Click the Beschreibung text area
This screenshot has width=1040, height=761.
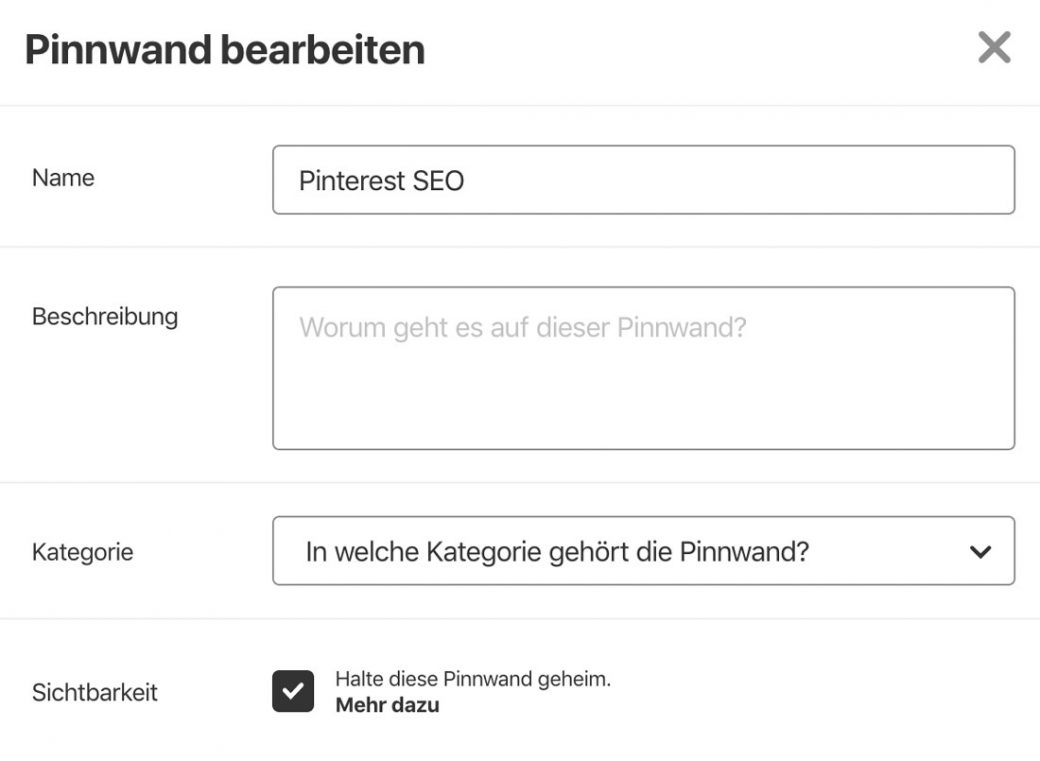point(644,367)
